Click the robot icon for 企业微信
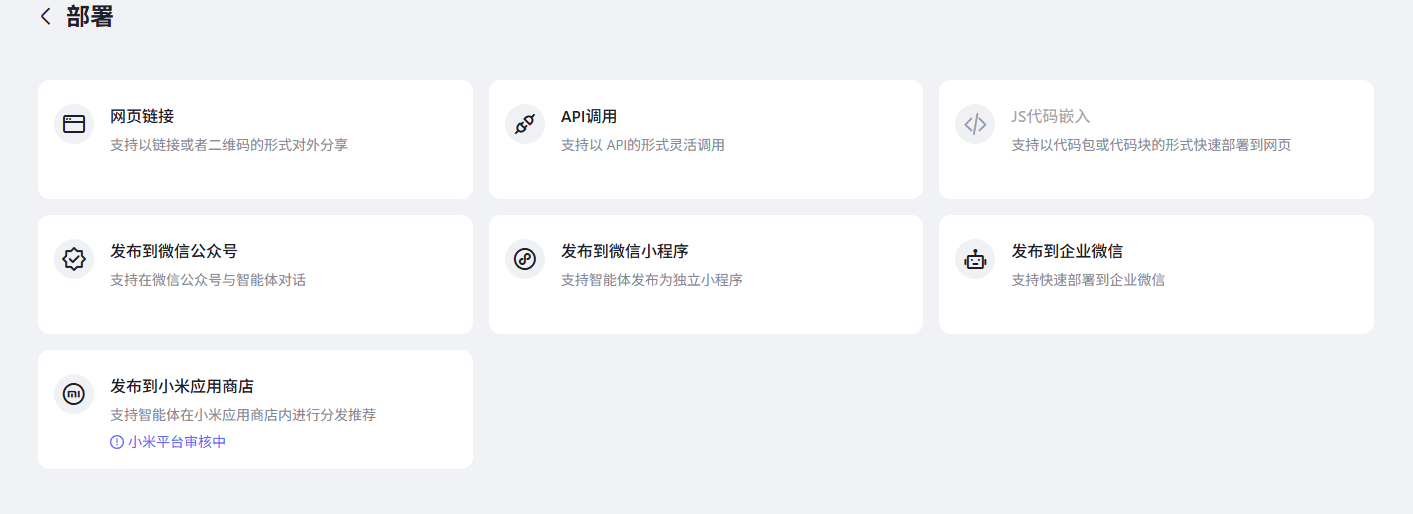The image size is (1413, 514). [x=975, y=259]
